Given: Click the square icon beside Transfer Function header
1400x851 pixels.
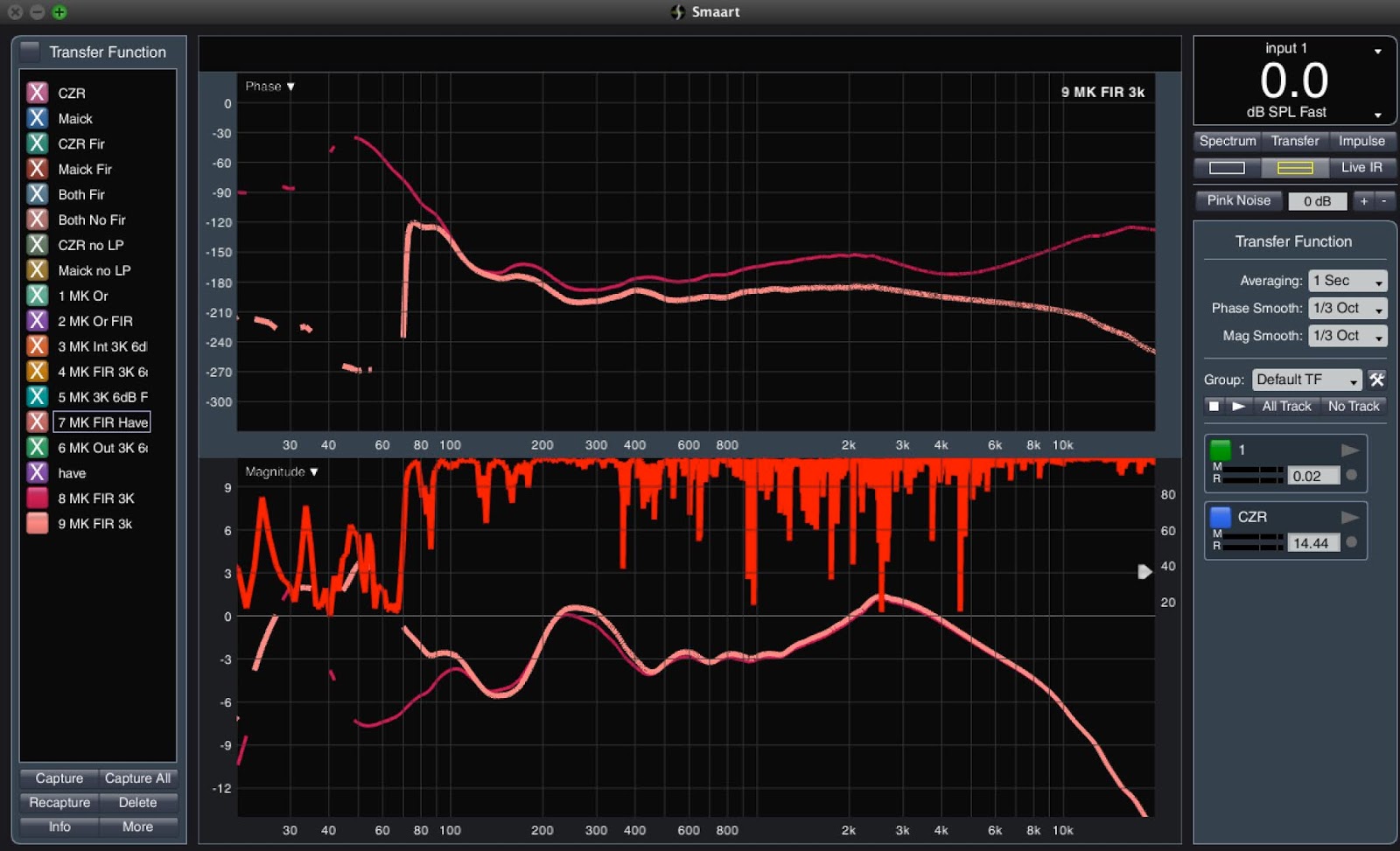Looking at the screenshot, I should click(30, 52).
